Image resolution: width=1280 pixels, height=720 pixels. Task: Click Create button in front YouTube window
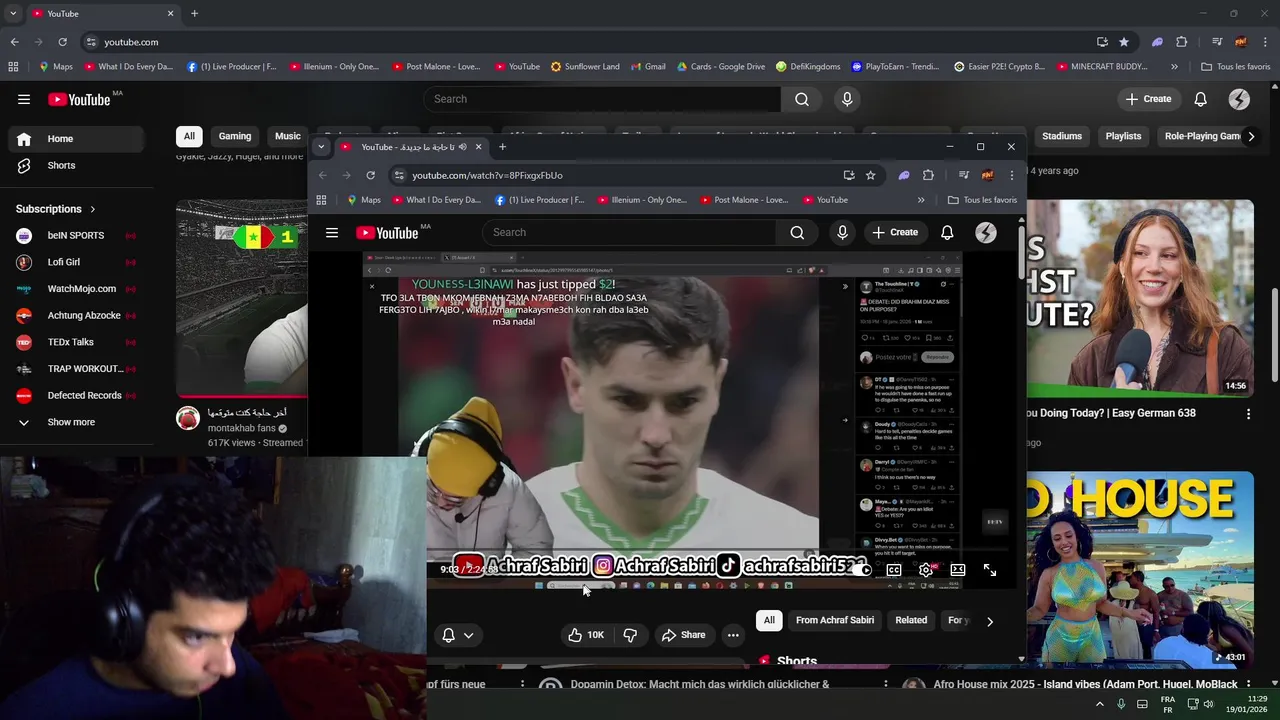point(895,232)
